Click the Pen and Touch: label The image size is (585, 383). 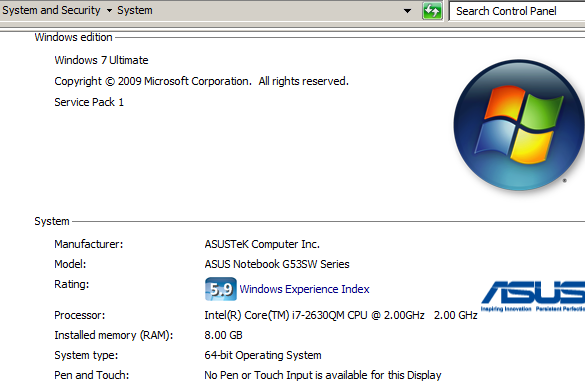pyautogui.click(x=92, y=375)
